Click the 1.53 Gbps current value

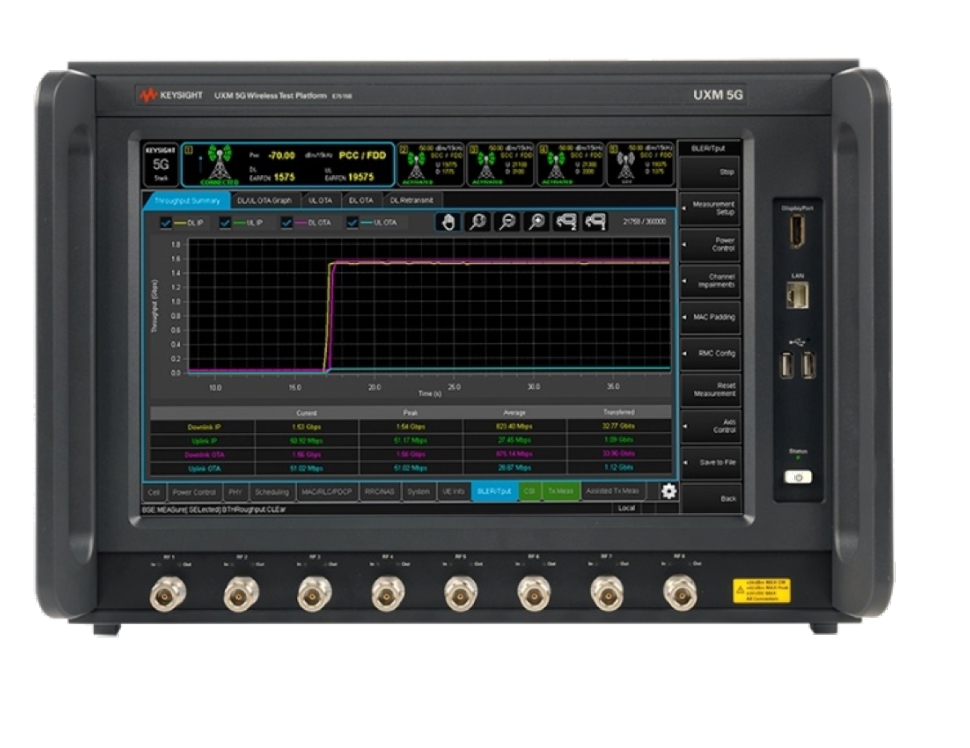pyautogui.click(x=306, y=427)
